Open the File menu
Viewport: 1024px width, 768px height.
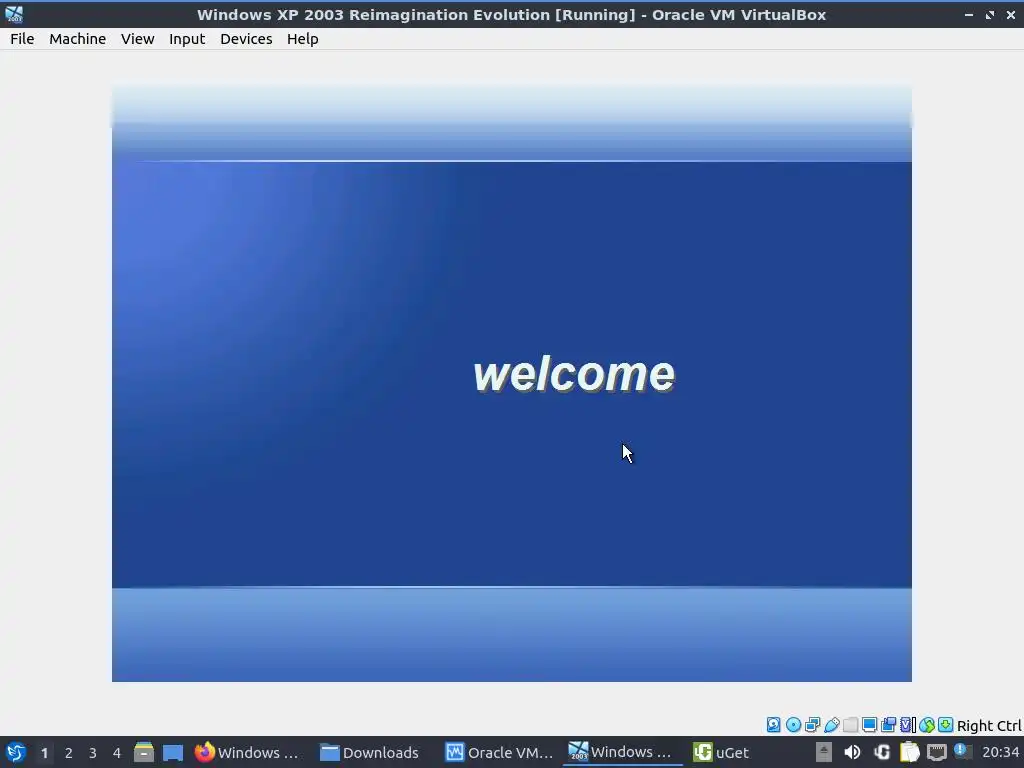22,39
